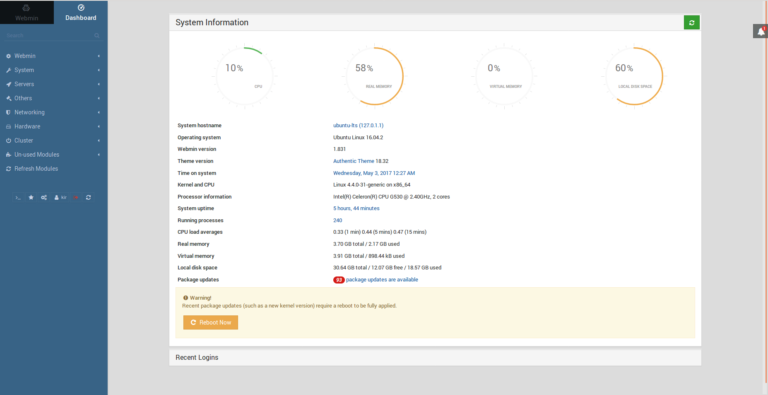
Task: Expand the Webmin menu category
Action: pos(54,56)
